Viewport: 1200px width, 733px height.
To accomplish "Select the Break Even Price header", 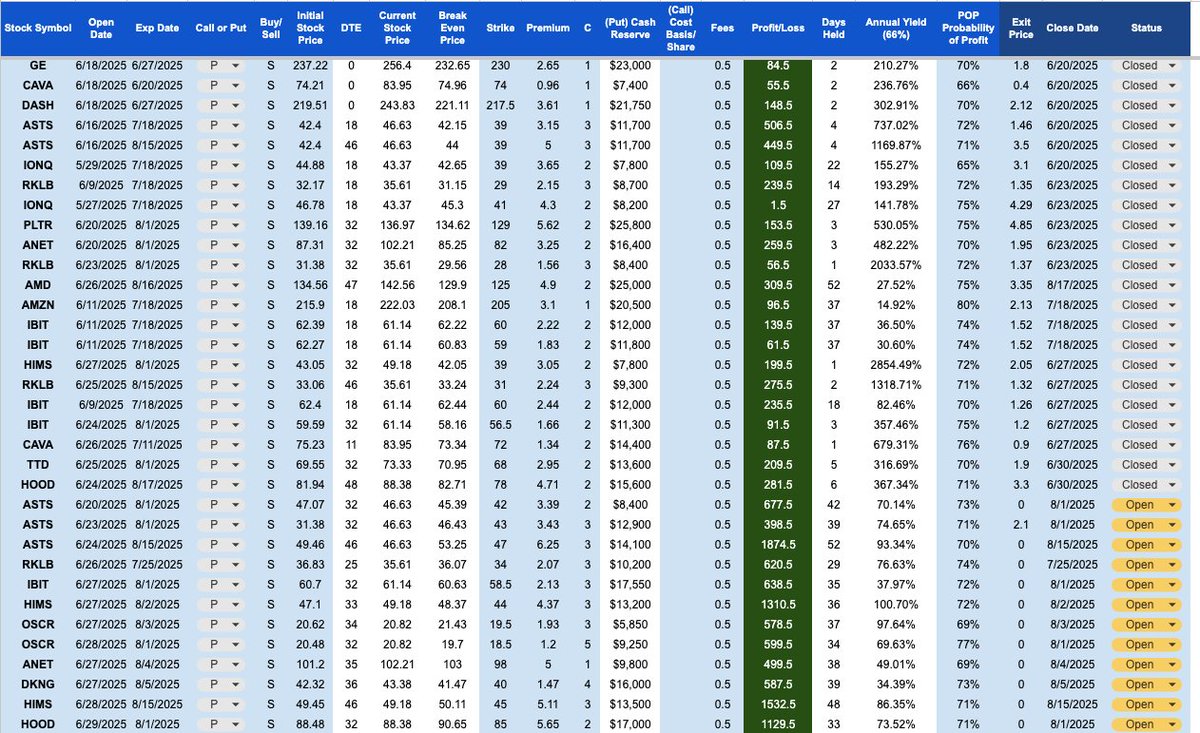I will click(452, 28).
